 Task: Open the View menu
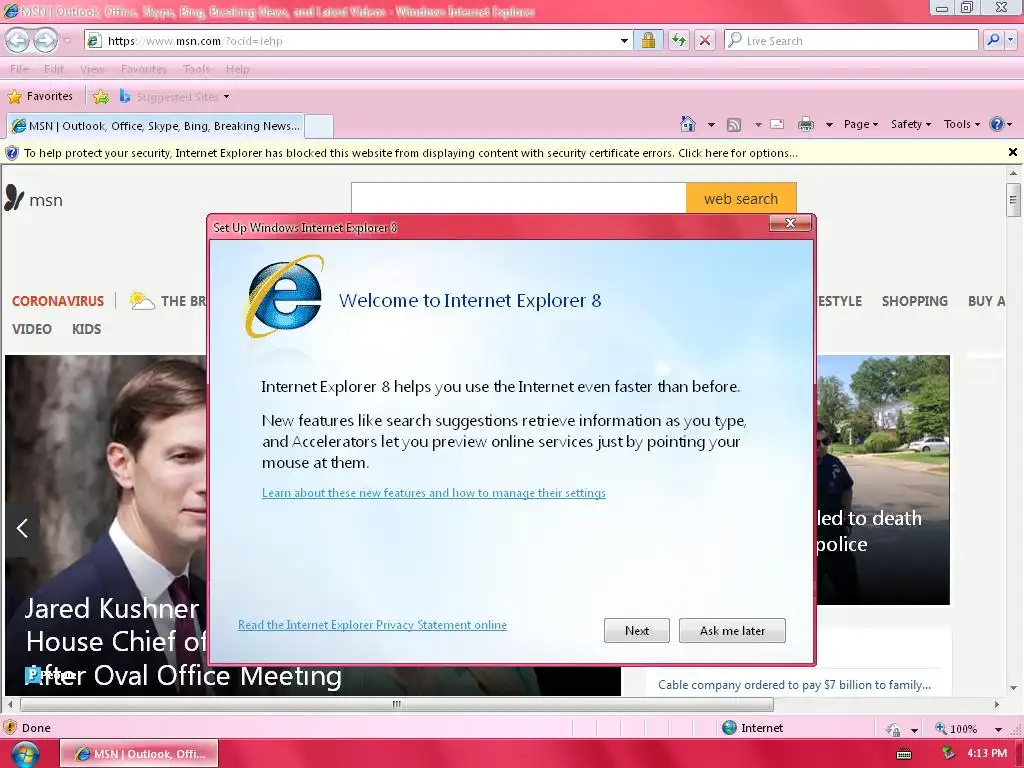tap(92, 69)
